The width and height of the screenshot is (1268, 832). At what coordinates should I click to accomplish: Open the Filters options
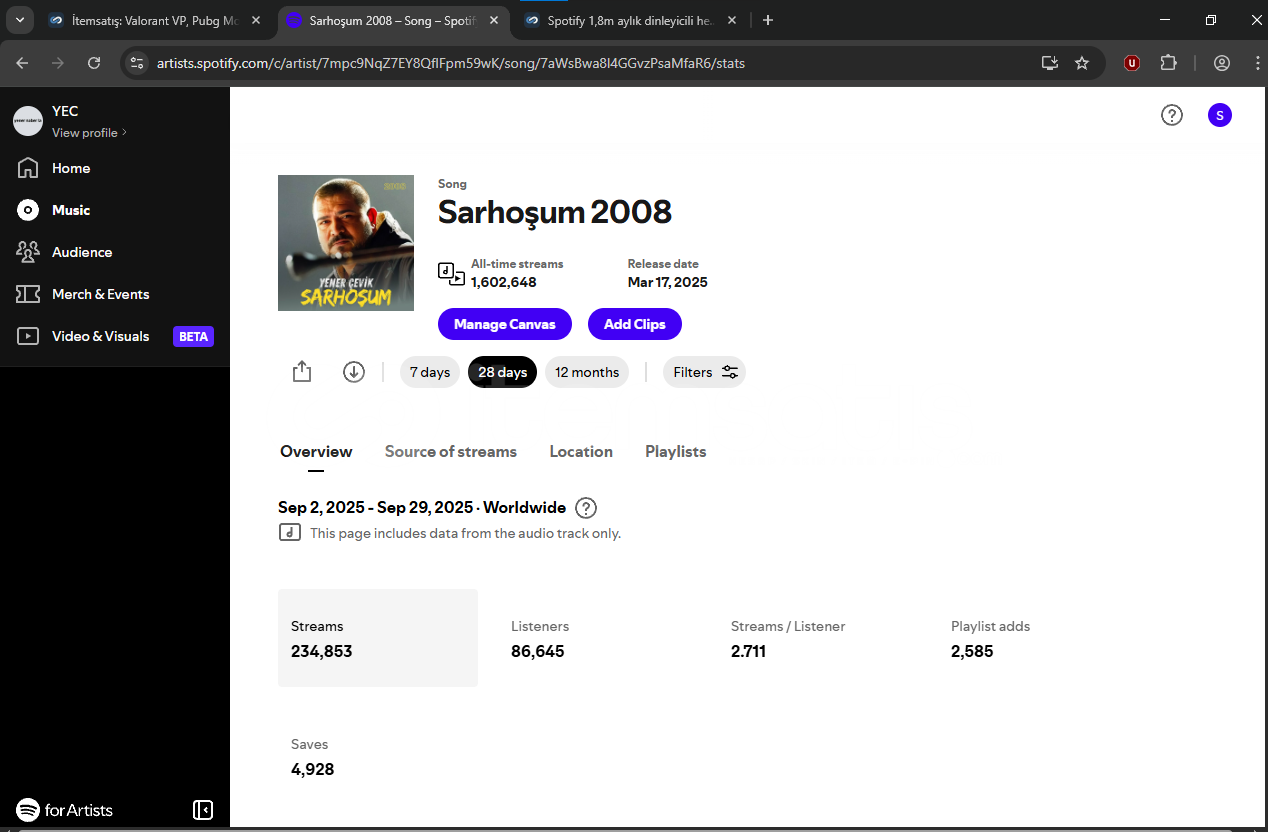(x=704, y=372)
